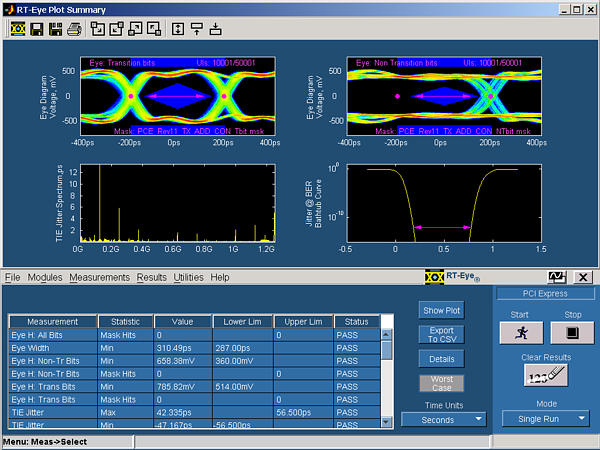Click the first plot layout icon after the printer
The height and width of the screenshot is (450, 600).
coord(98,29)
